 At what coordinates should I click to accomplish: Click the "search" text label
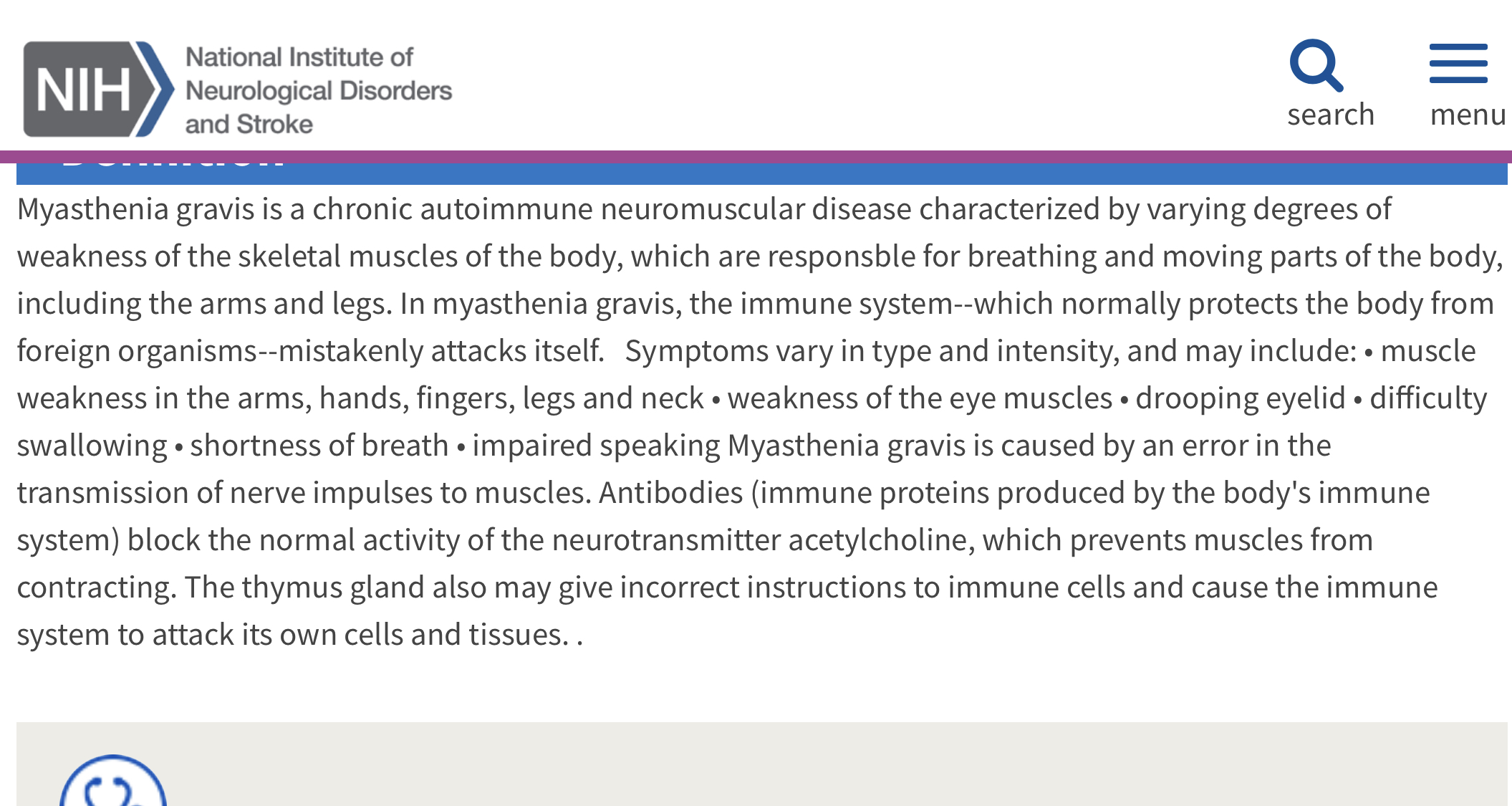click(1331, 115)
